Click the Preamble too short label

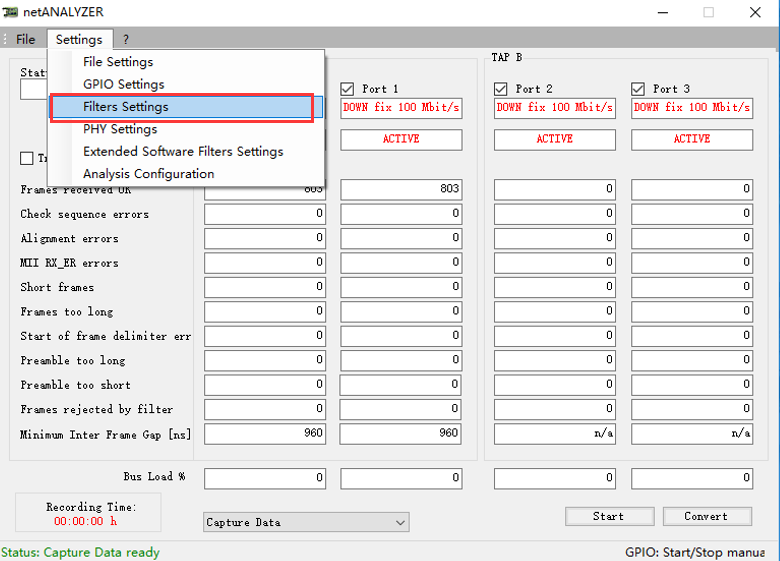[x=76, y=385]
